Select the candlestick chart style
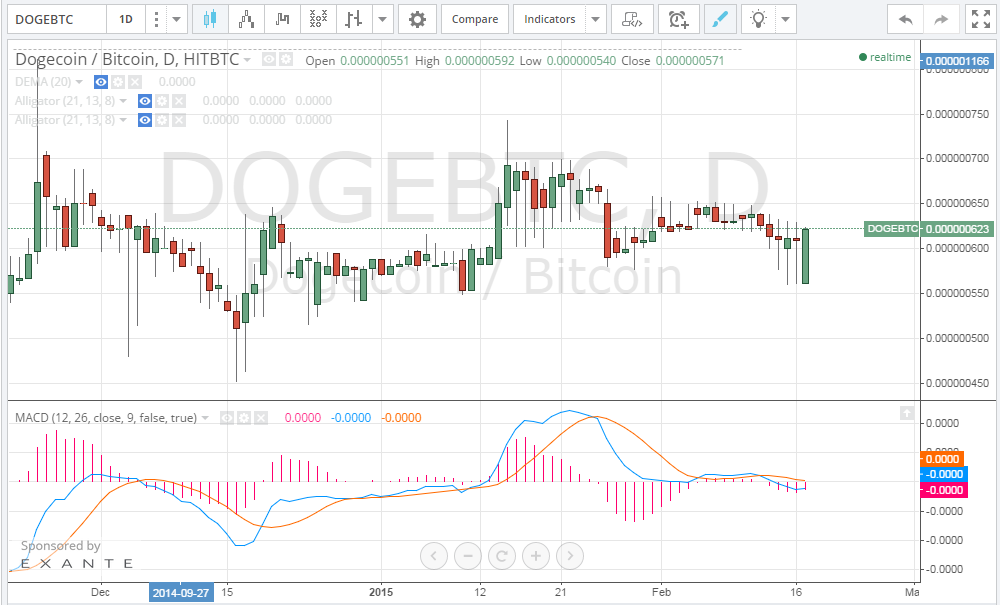 pyautogui.click(x=210, y=19)
